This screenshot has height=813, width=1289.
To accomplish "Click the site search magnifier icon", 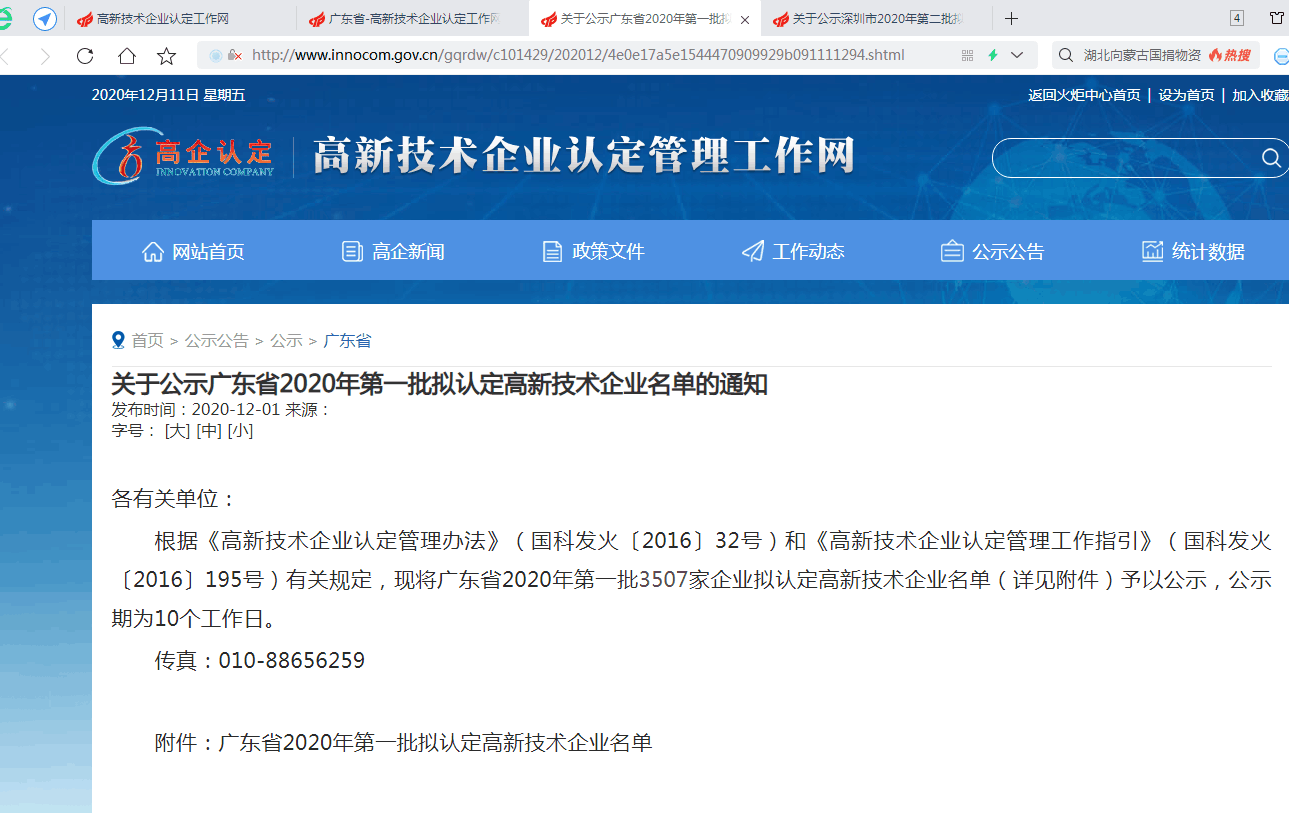I will tap(1269, 158).
